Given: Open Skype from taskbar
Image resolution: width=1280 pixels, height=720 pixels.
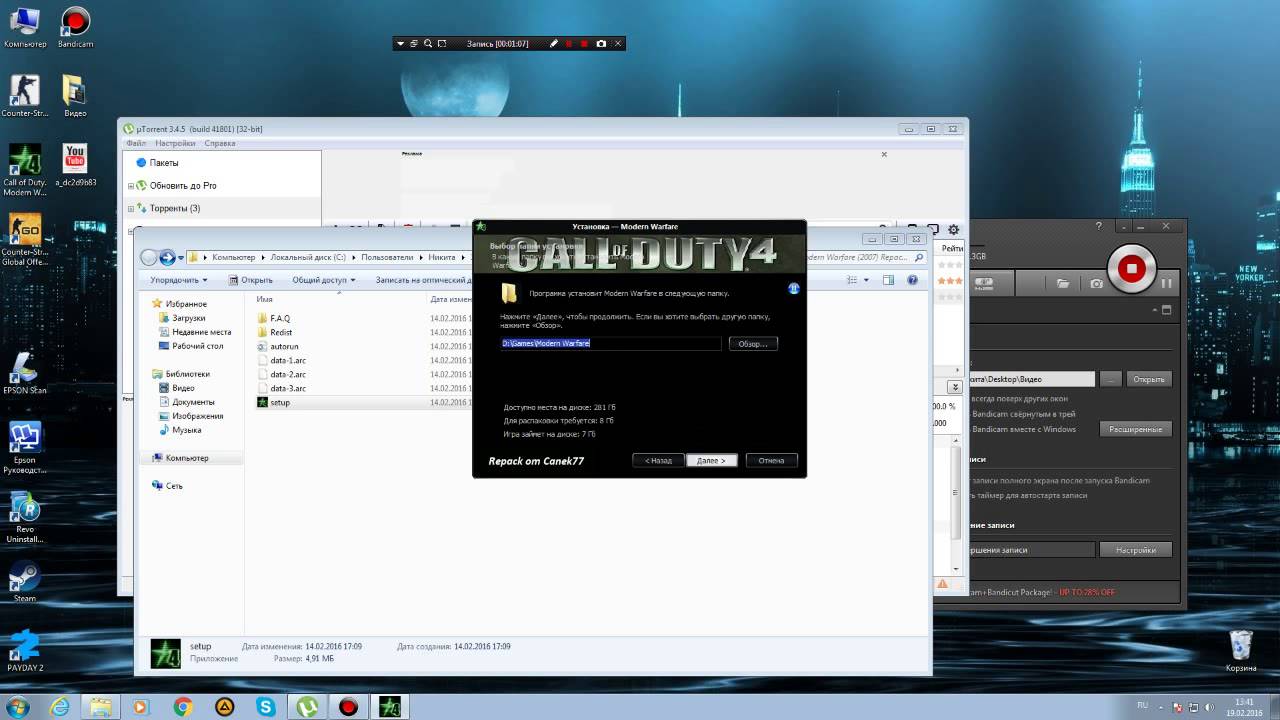Looking at the screenshot, I should [x=266, y=707].
